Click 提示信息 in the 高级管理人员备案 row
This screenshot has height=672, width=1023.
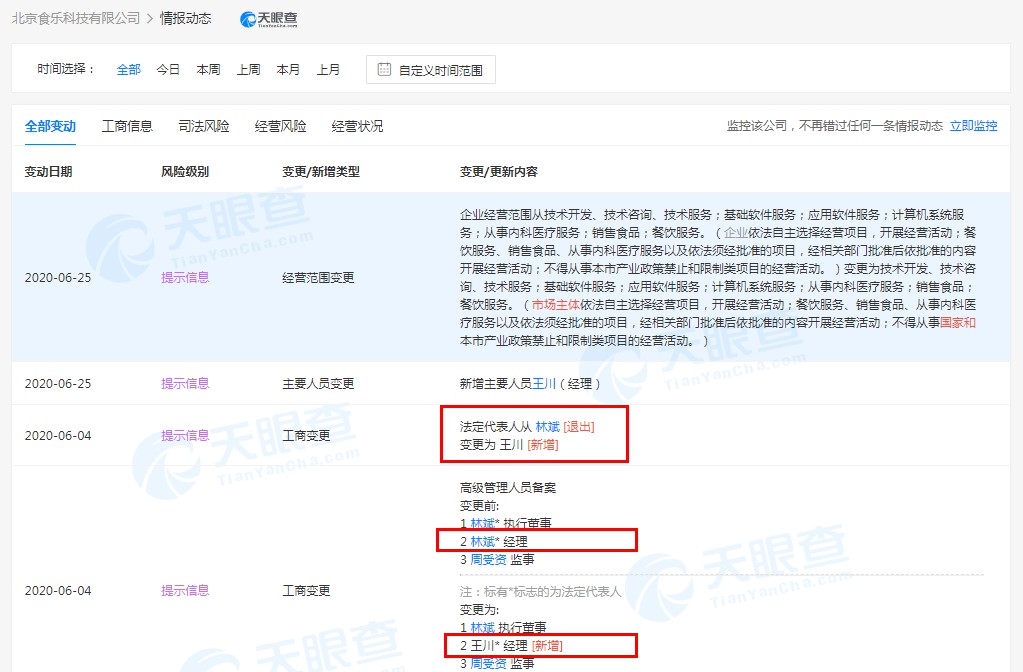[185, 590]
